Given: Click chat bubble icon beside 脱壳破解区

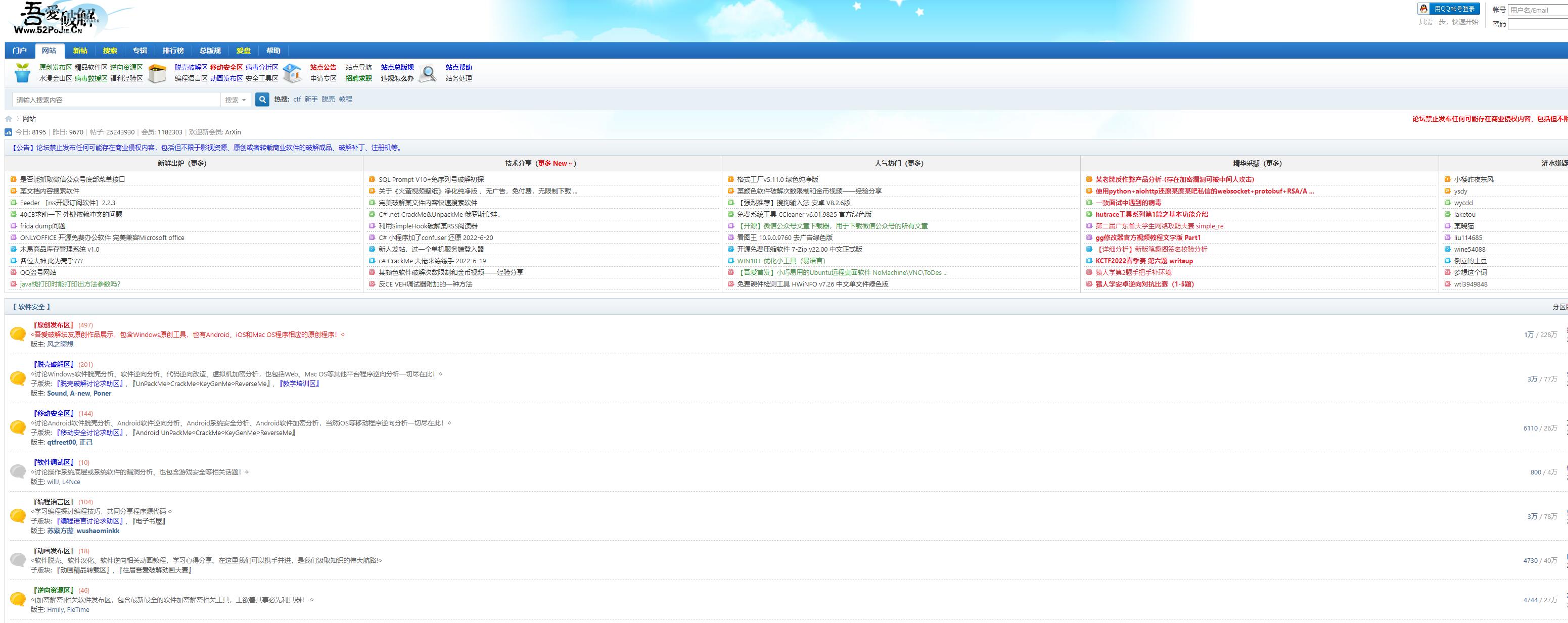Looking at the screenshot, I should [18, 378].
